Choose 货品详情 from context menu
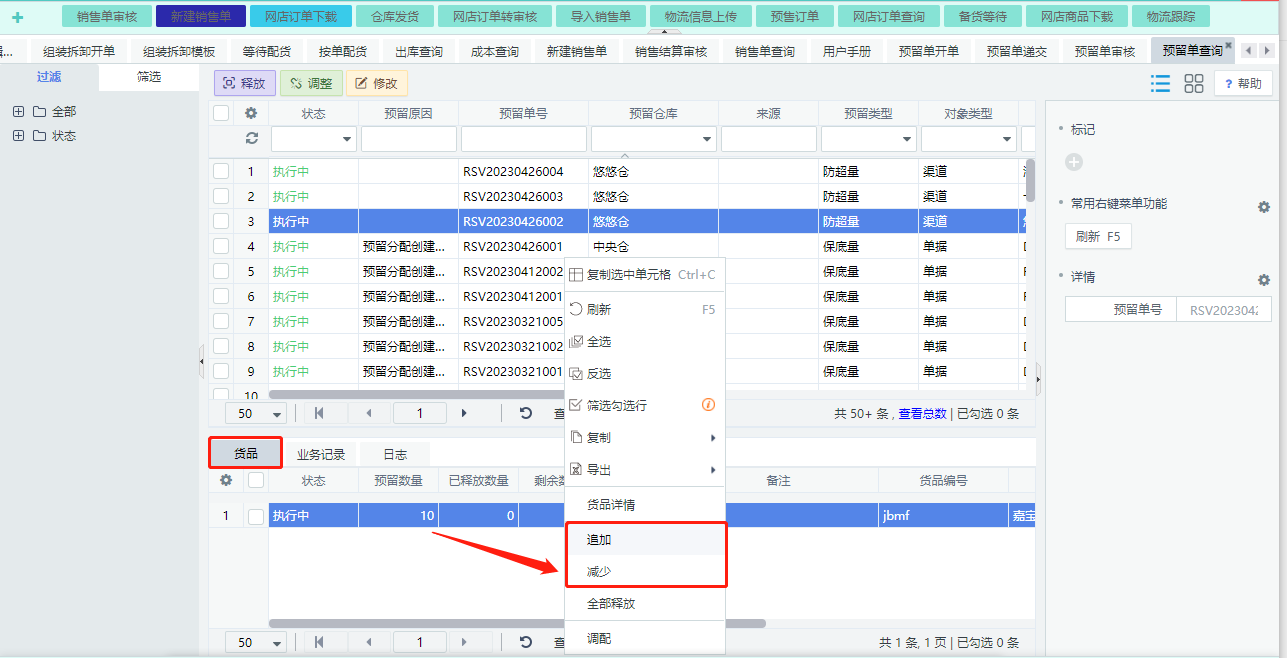This screenshot has height=658, width=1287. pos(644,505)
